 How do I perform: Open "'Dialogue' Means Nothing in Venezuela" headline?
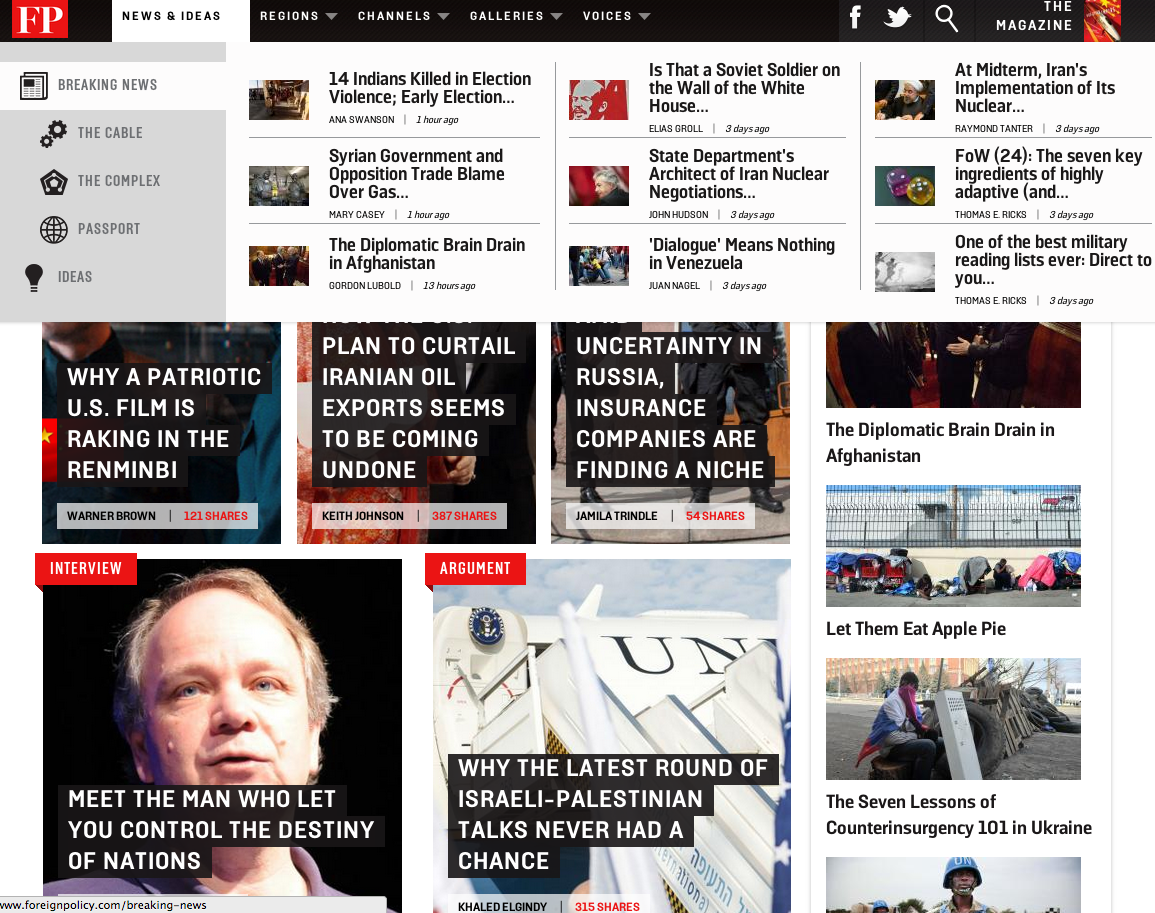click(742, 253)
